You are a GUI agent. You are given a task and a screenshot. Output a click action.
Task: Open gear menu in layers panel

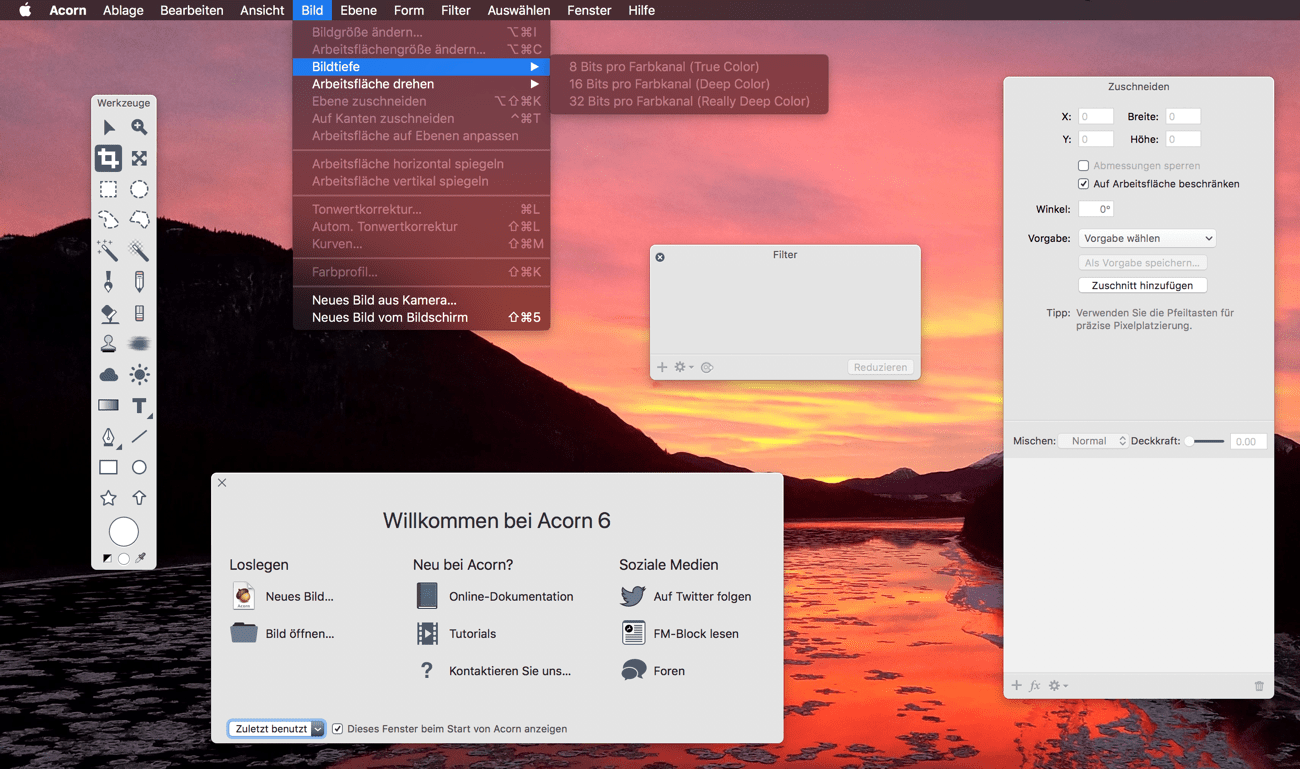(1058, 686)
